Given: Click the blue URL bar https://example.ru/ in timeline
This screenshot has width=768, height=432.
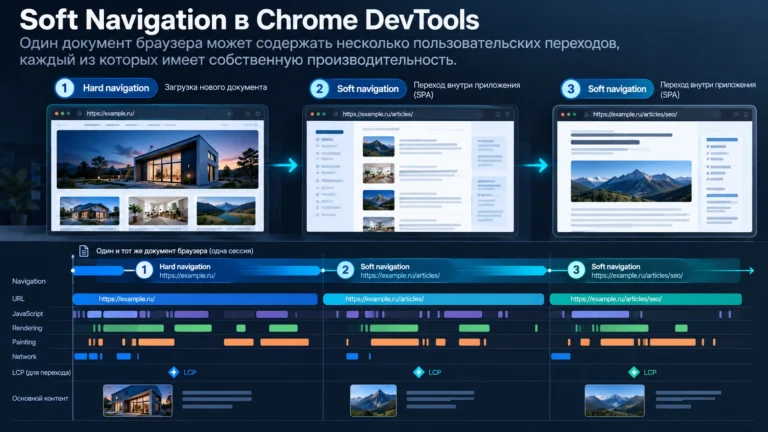Looking at the screenshot, I should click(195, 299).
